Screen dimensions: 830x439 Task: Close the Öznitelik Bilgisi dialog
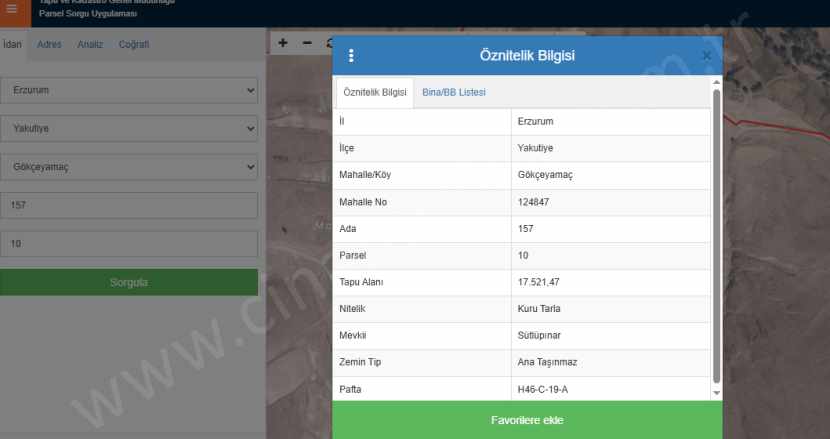tap(706, 56)
